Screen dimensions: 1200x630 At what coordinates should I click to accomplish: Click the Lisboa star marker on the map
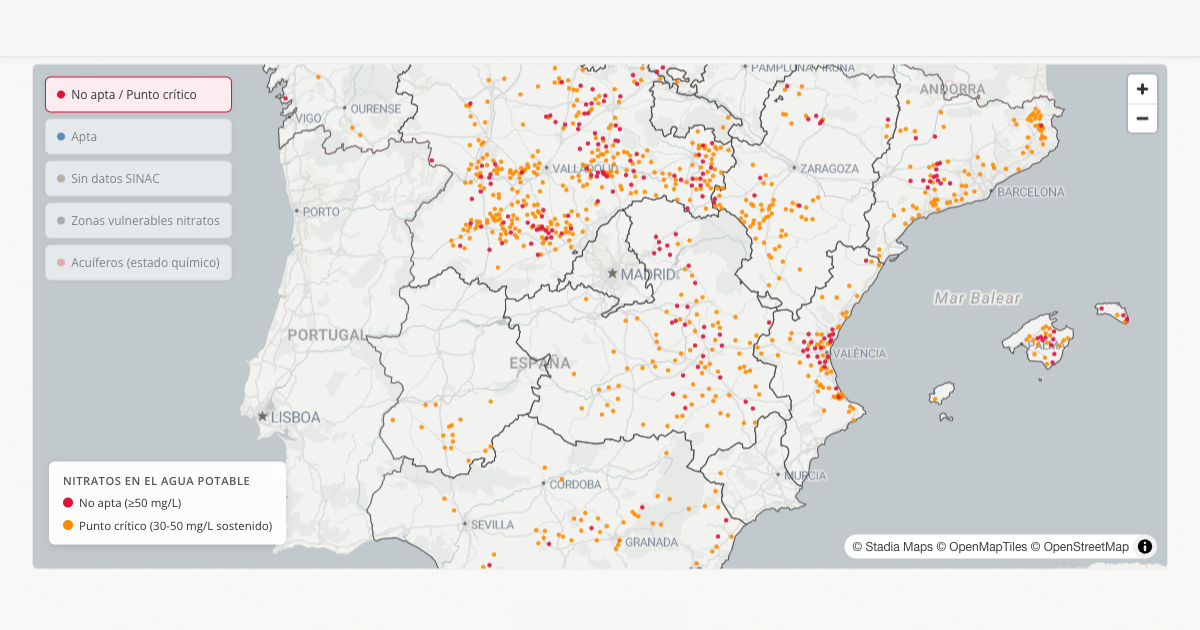pyautogui.click(x=264, y=415)
